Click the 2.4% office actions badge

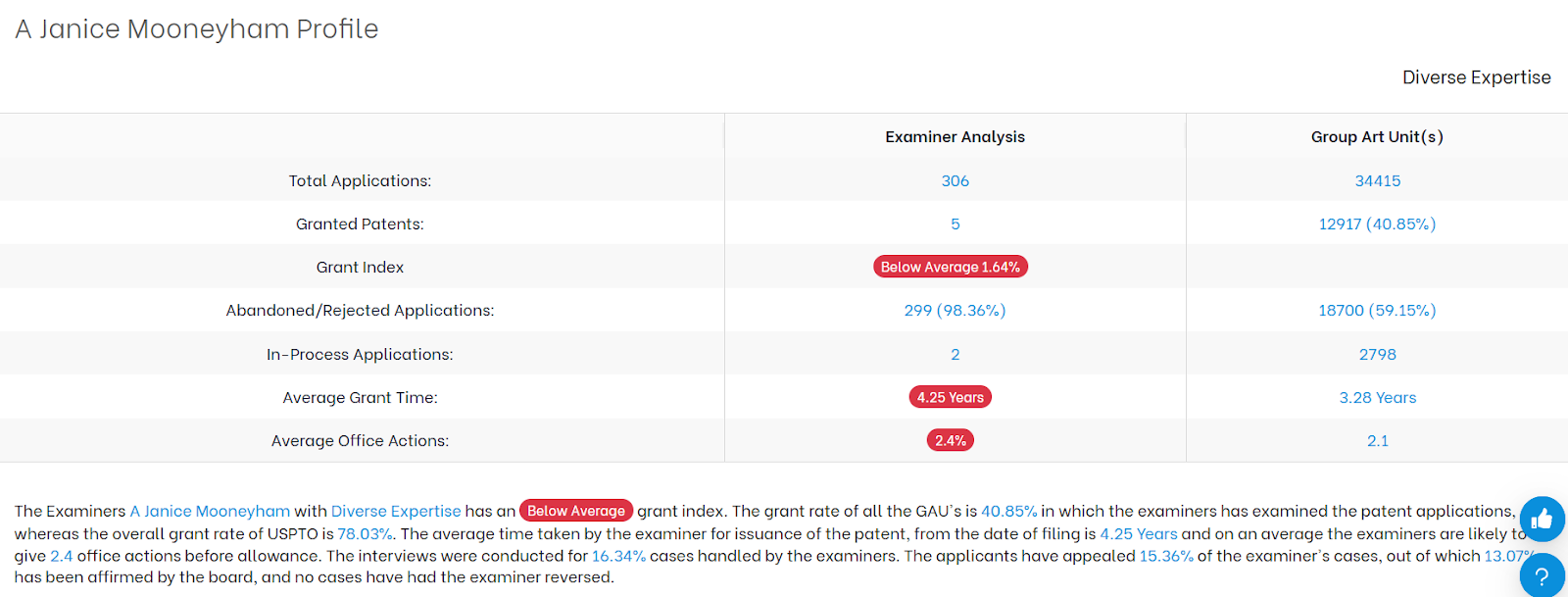(x=951, y=440)
